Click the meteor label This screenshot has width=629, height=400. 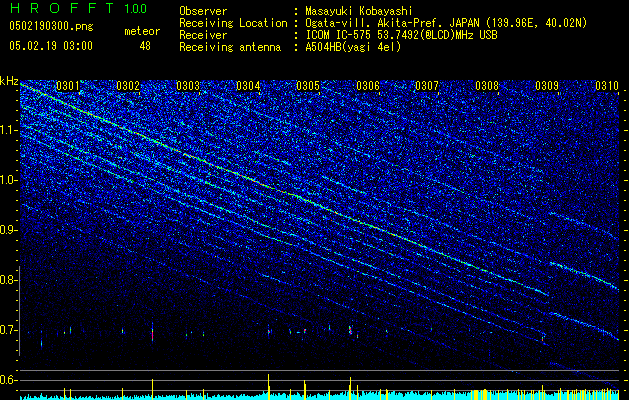click(x=142, y=32)
